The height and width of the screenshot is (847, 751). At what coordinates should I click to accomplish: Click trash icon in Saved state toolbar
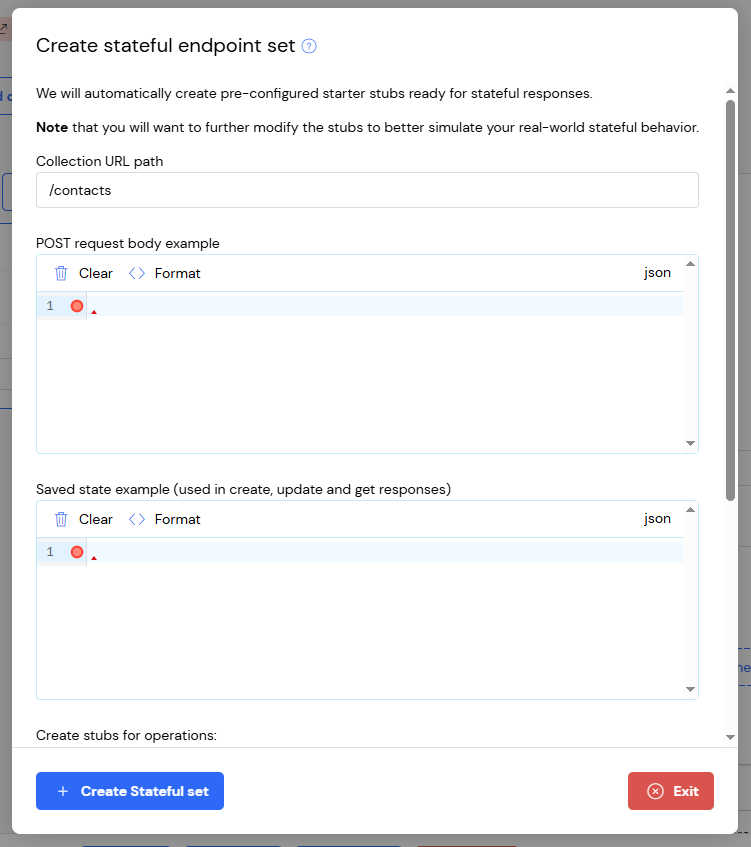[x=61, y=519]
